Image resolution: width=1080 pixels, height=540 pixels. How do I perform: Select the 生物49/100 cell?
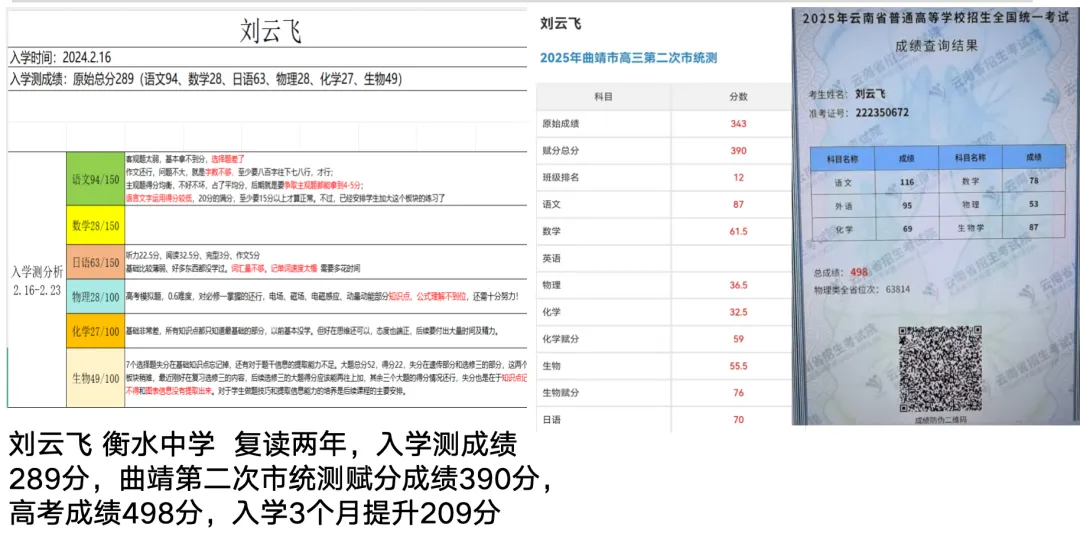pos(95,377)
